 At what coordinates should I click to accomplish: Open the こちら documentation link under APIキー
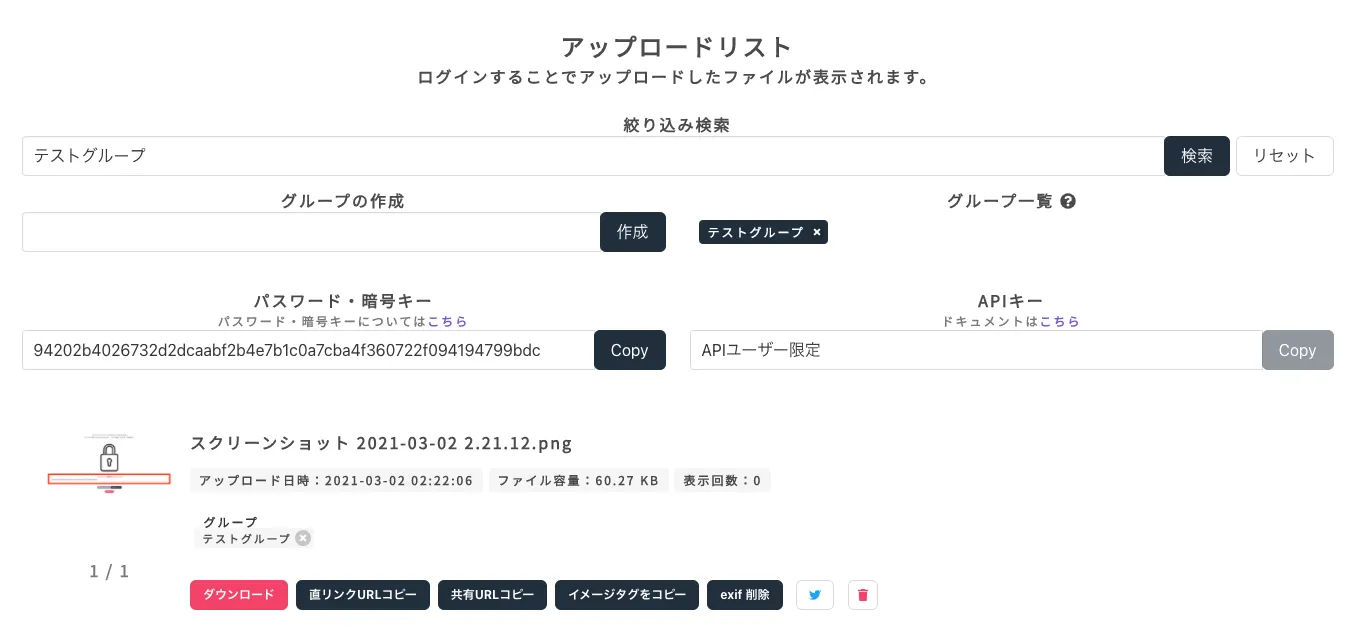[x=1060, y=322]
